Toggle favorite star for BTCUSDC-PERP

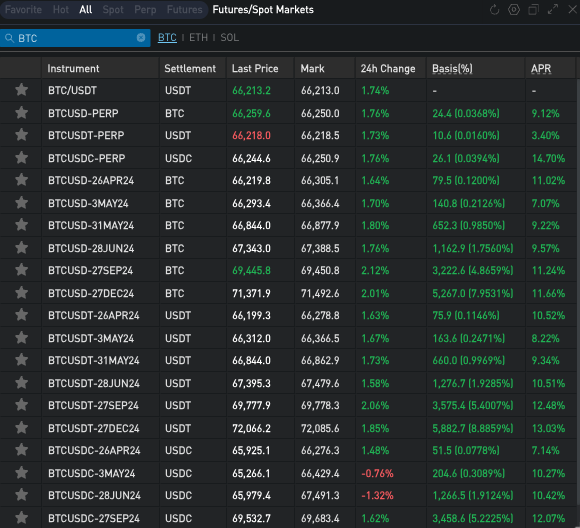pos(21,158)
